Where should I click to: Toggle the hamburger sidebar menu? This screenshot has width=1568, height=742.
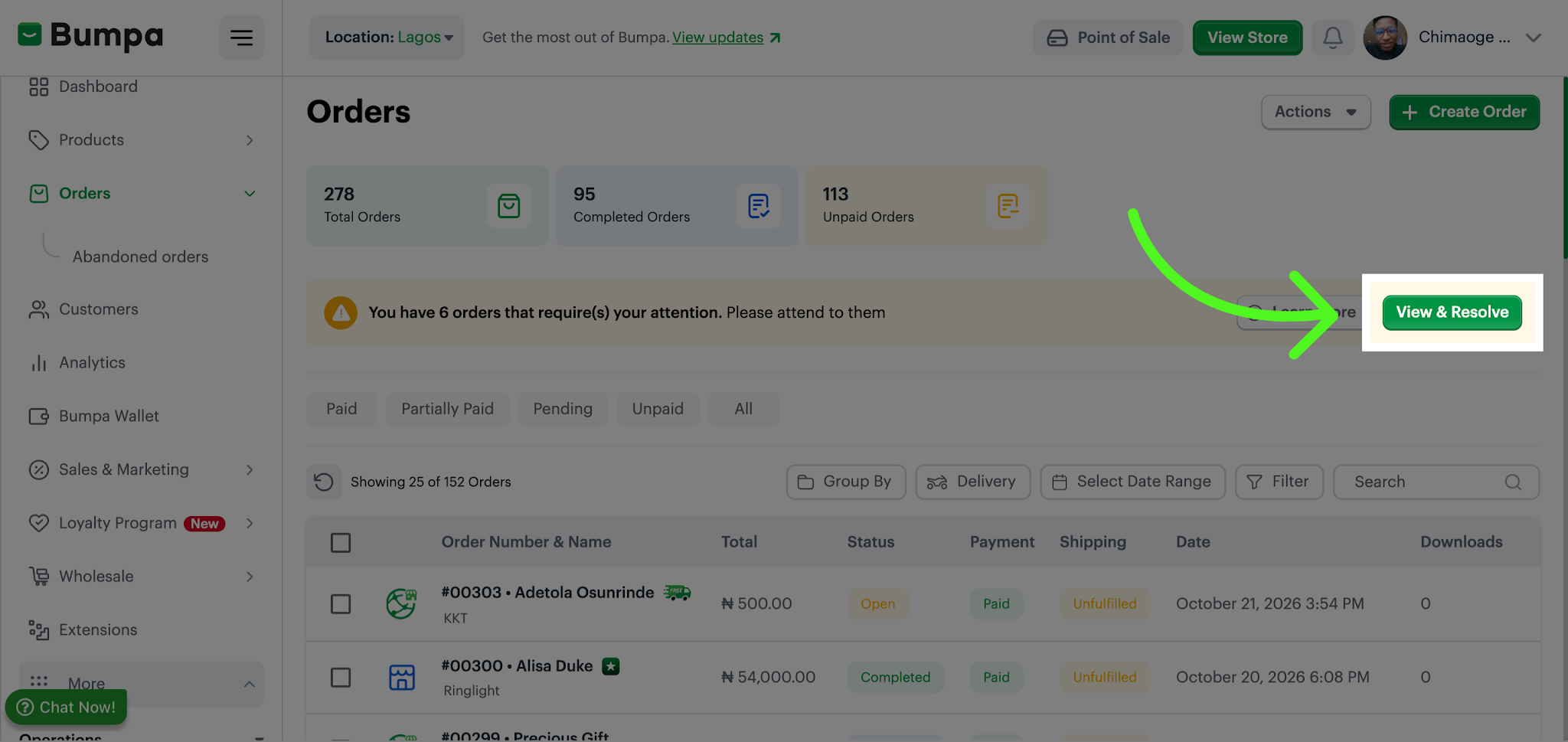[x=241, y=38]
